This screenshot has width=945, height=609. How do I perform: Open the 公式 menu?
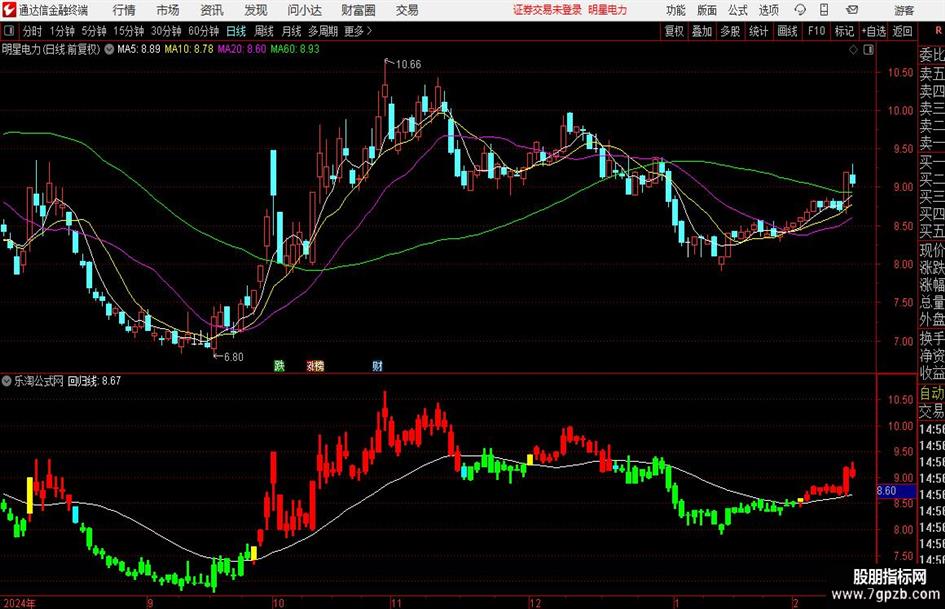point(738,10)
